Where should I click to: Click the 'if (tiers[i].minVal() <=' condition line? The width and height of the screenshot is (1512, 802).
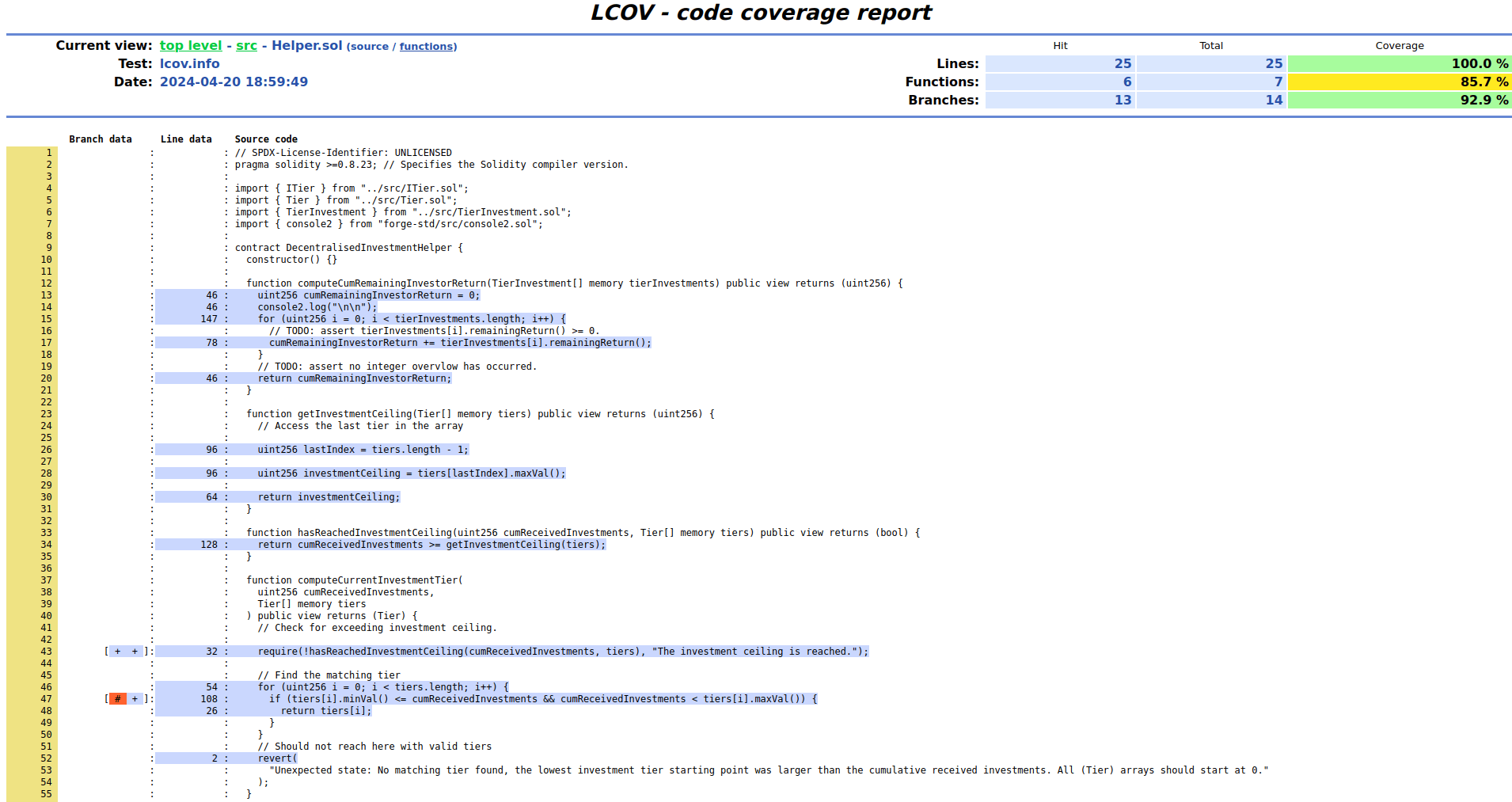(543, 699)
